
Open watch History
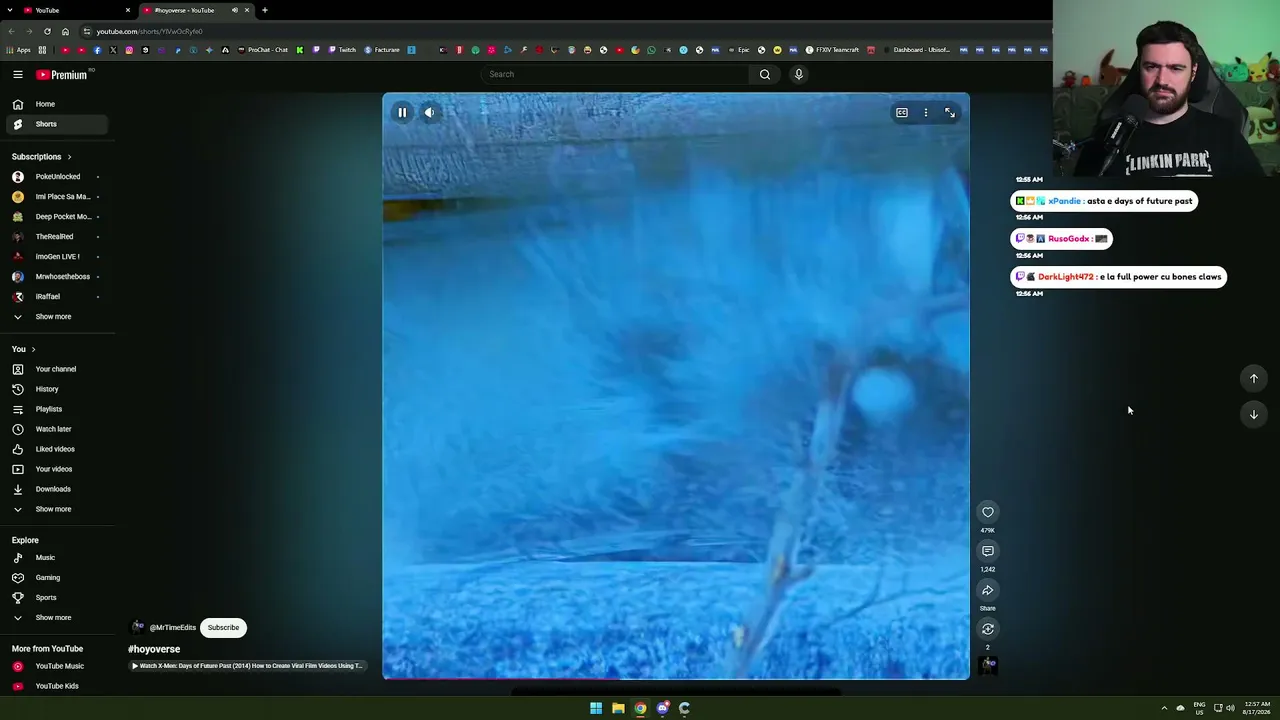(57, 389)
